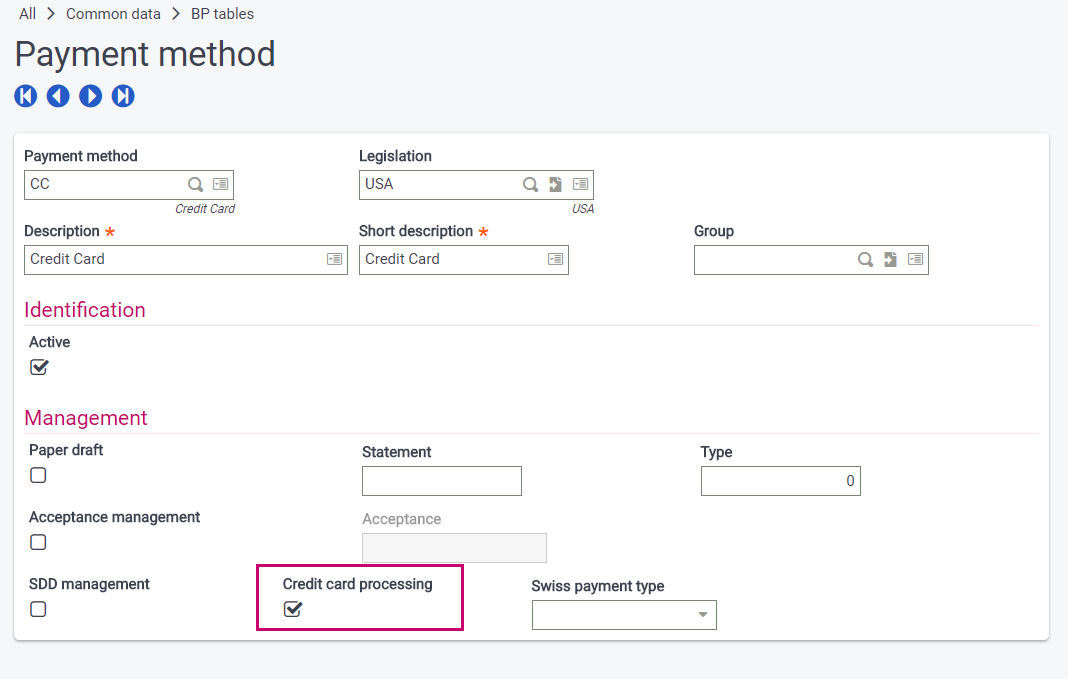Go to first record navigation icon
The image size is (1068, 679).
(26, 96)
